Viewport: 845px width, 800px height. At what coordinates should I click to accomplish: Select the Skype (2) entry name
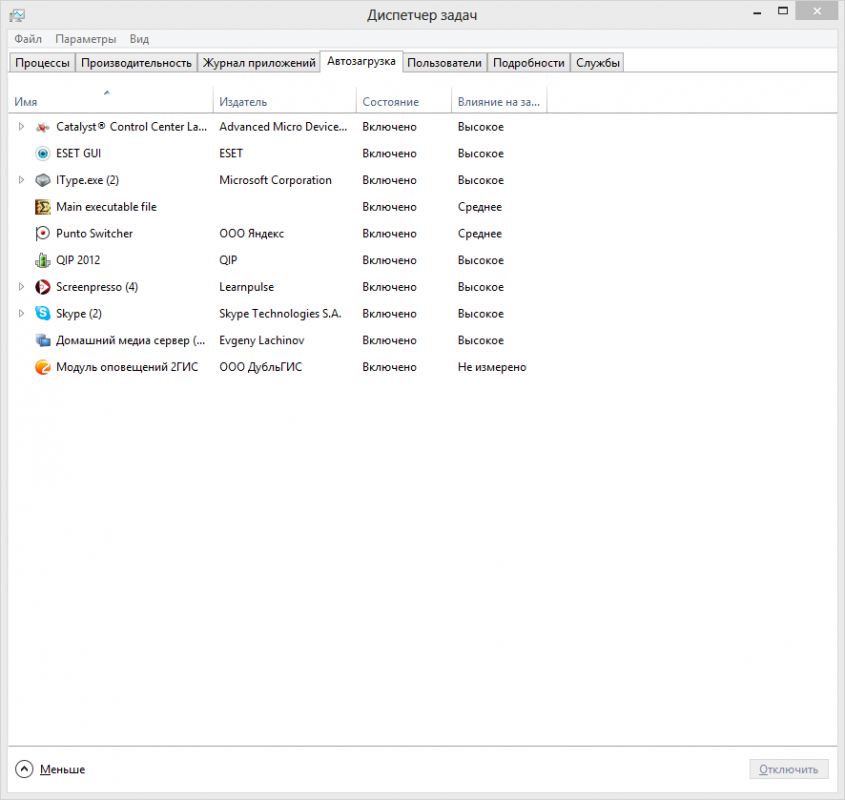79,313
